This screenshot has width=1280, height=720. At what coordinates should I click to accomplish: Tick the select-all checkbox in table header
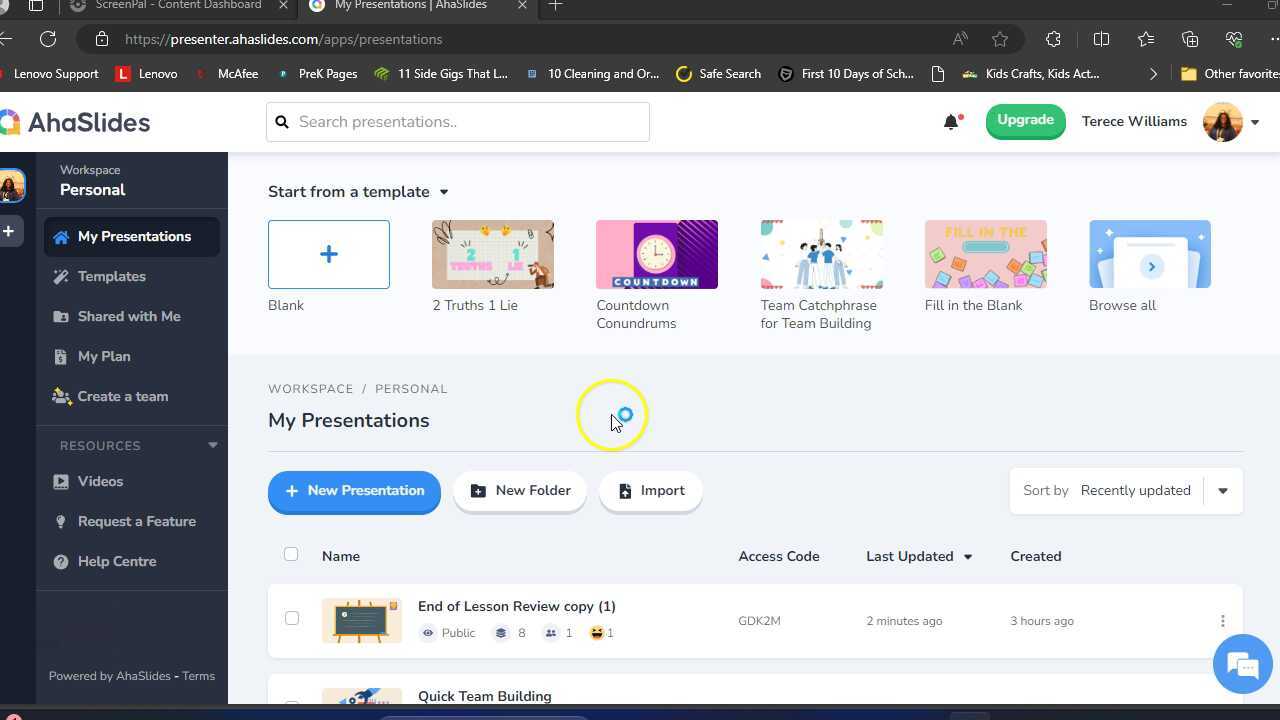pyautogui.click(x=291, y=554)
